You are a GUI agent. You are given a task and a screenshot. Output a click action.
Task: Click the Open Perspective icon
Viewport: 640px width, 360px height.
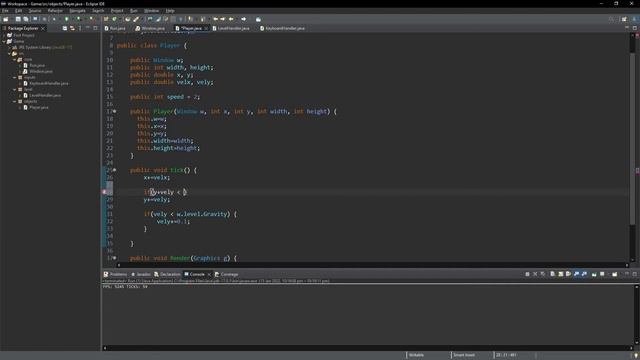pyautogui.click(x=624, y=19)
